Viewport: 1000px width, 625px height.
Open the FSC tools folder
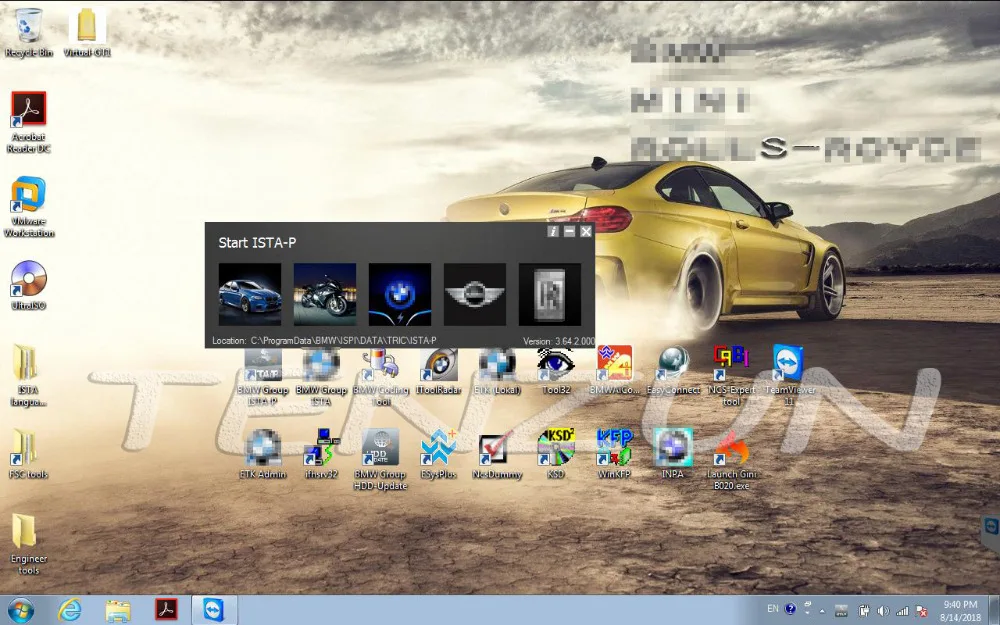click(x=28, y=454)
